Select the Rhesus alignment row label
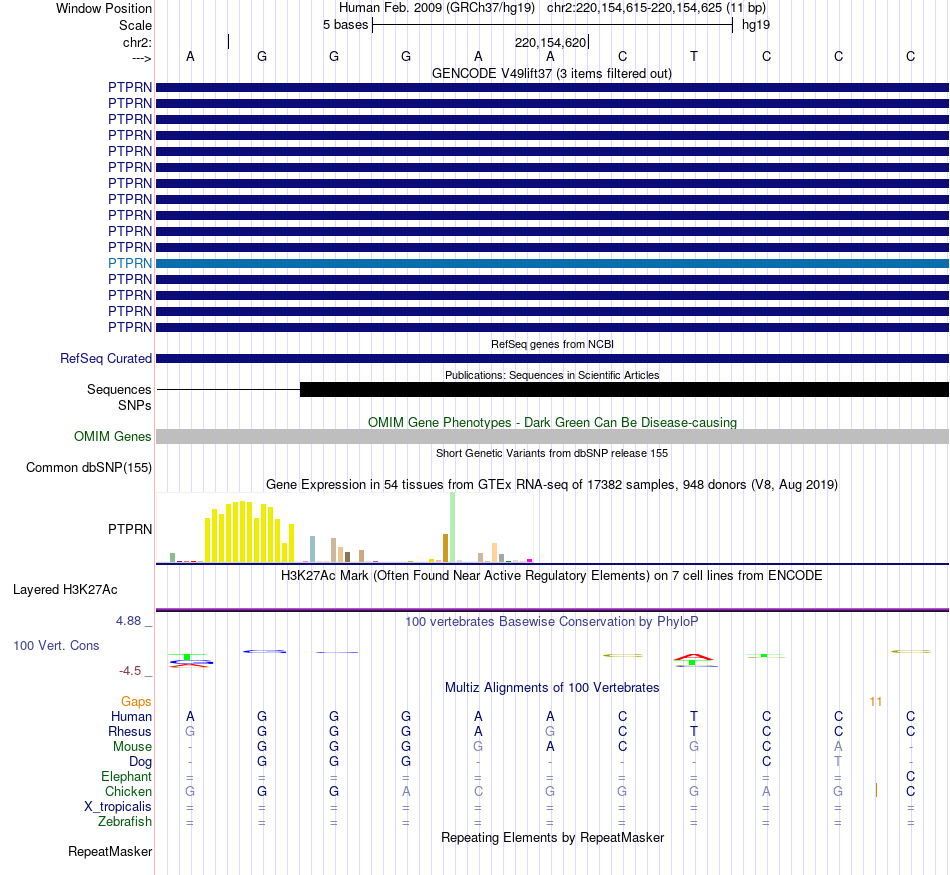 click(130, 731)
